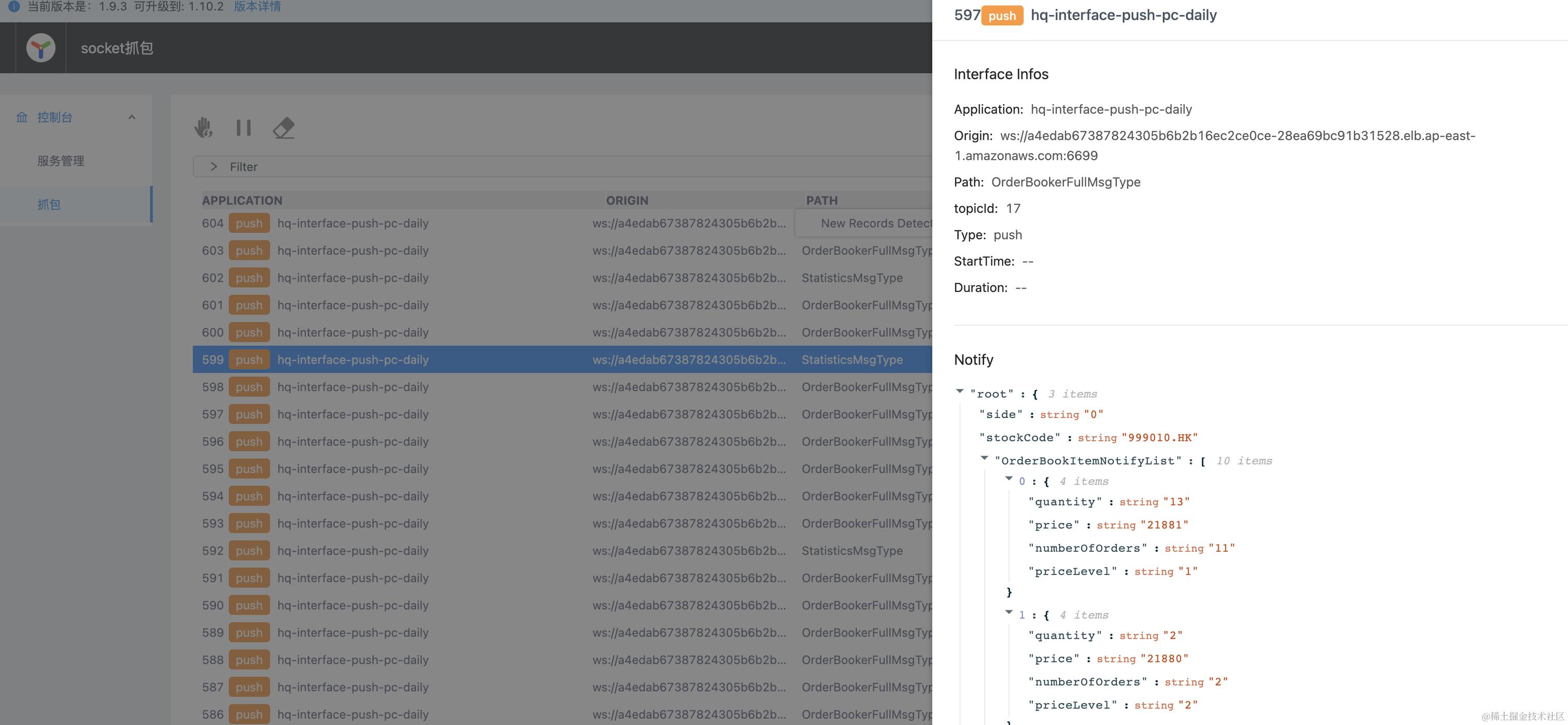Image resolution: width=1568 pixels, height=725 pixels.
Task: Click push badge in detail panel header
Action: [1002, 16]
